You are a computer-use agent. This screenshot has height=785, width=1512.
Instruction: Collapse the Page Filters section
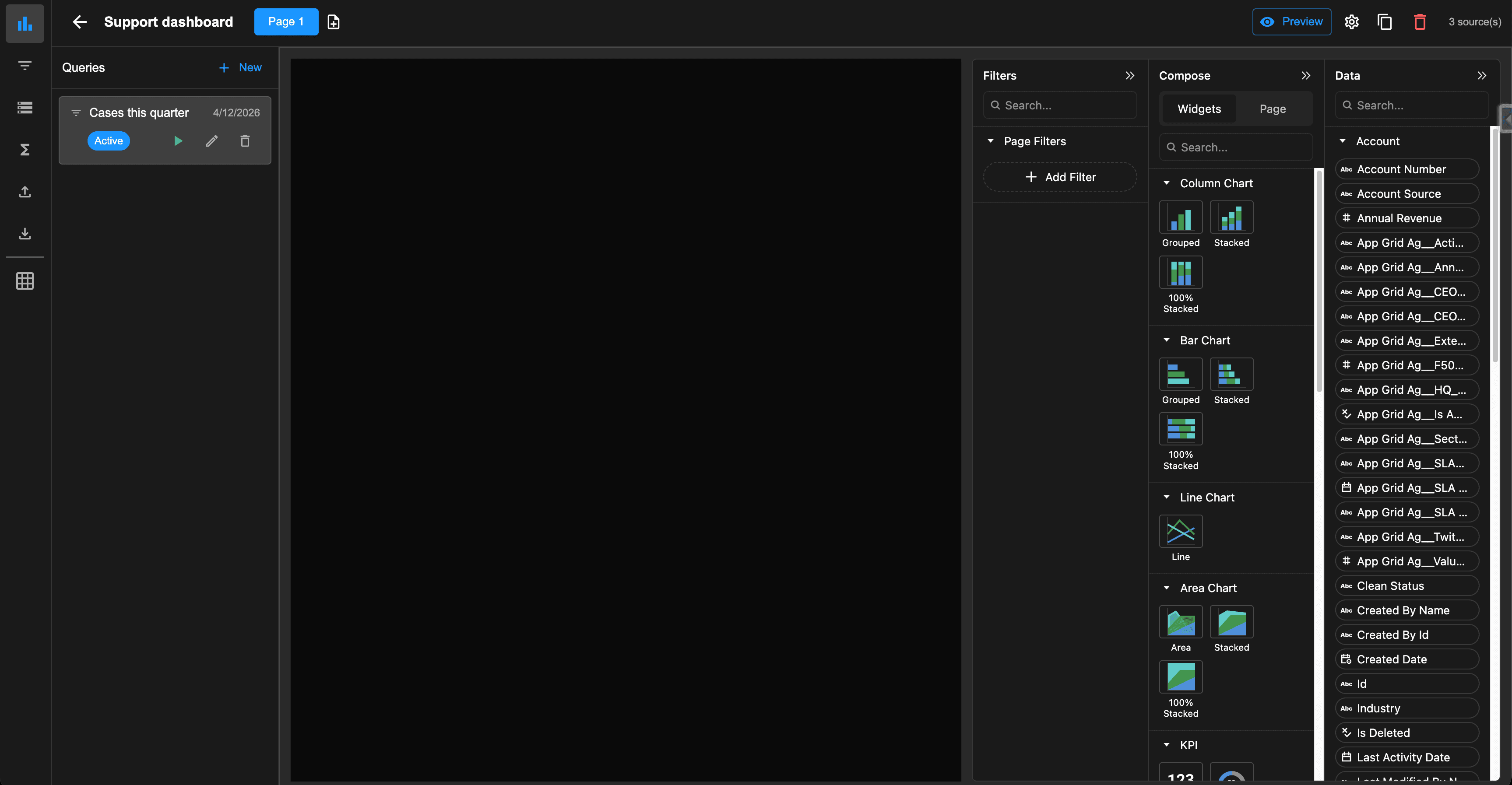991,141
